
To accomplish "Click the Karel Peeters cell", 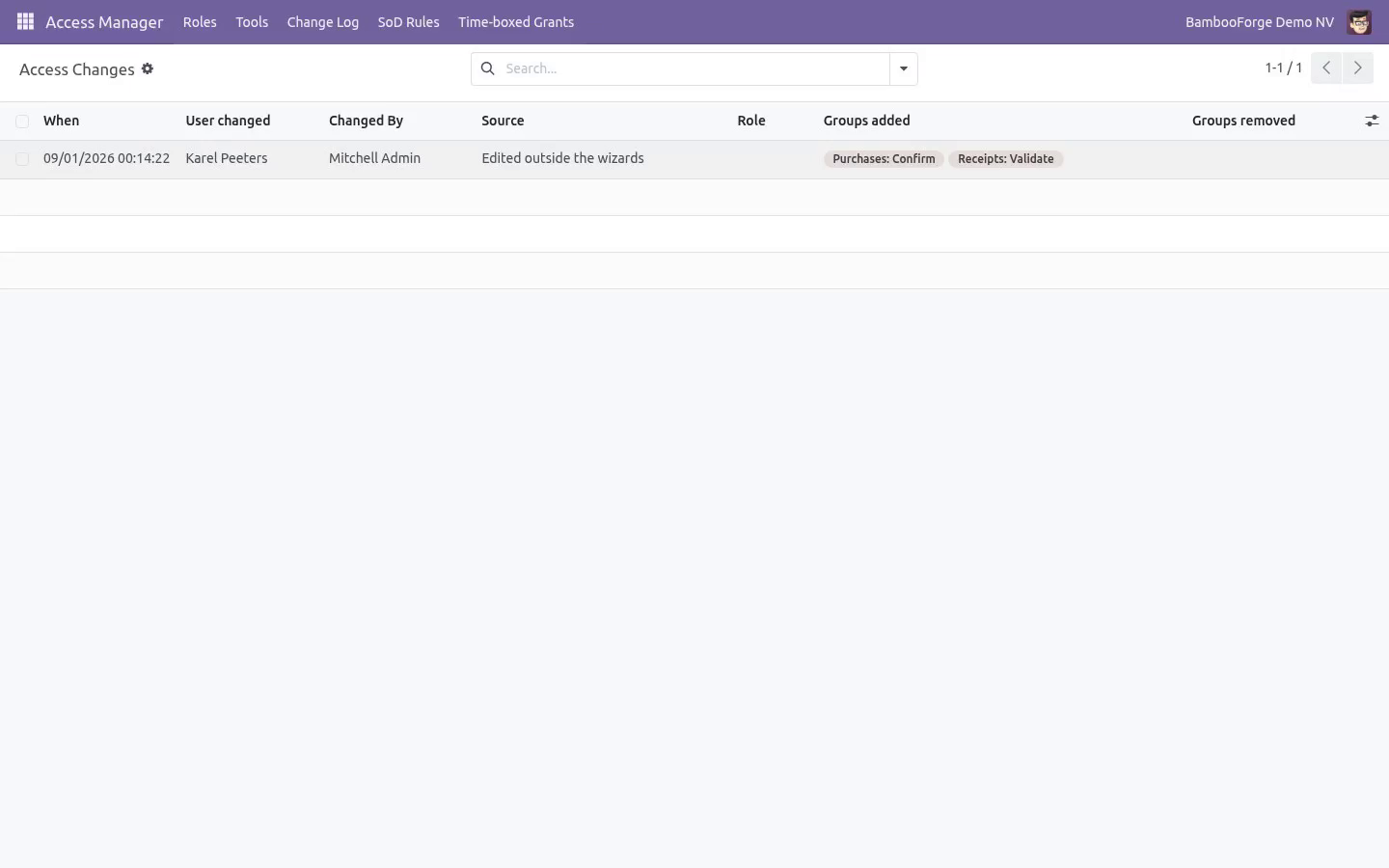I will click(227, 158).
